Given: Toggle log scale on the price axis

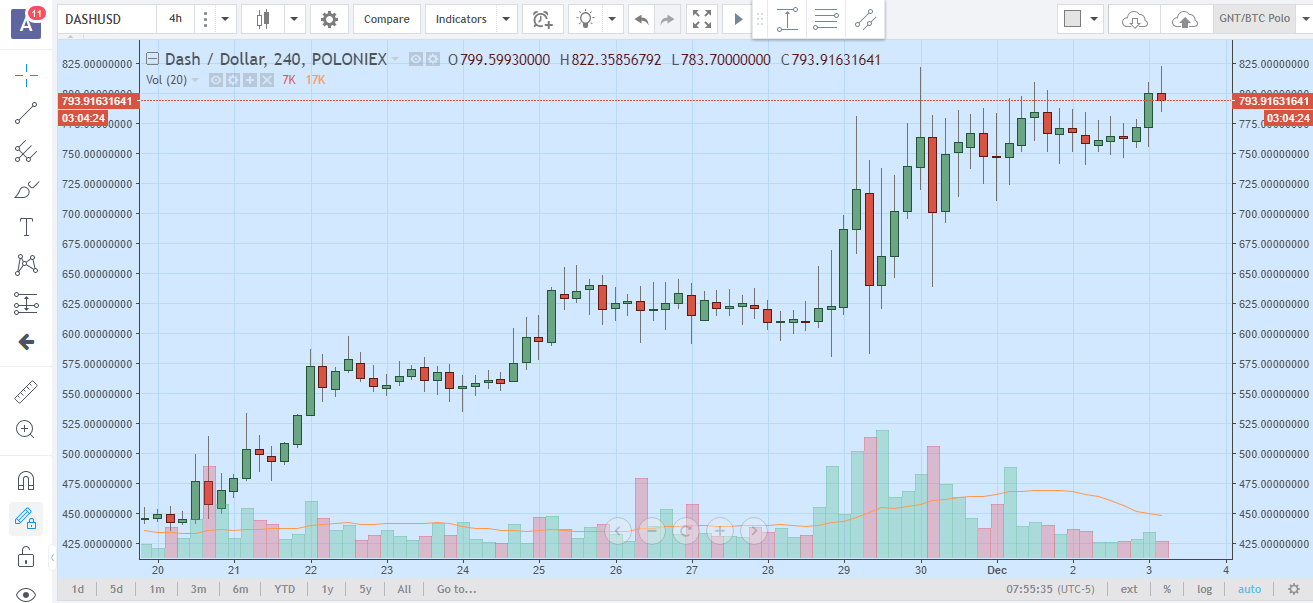Looking at the screenshot, I should (1205, 589).
